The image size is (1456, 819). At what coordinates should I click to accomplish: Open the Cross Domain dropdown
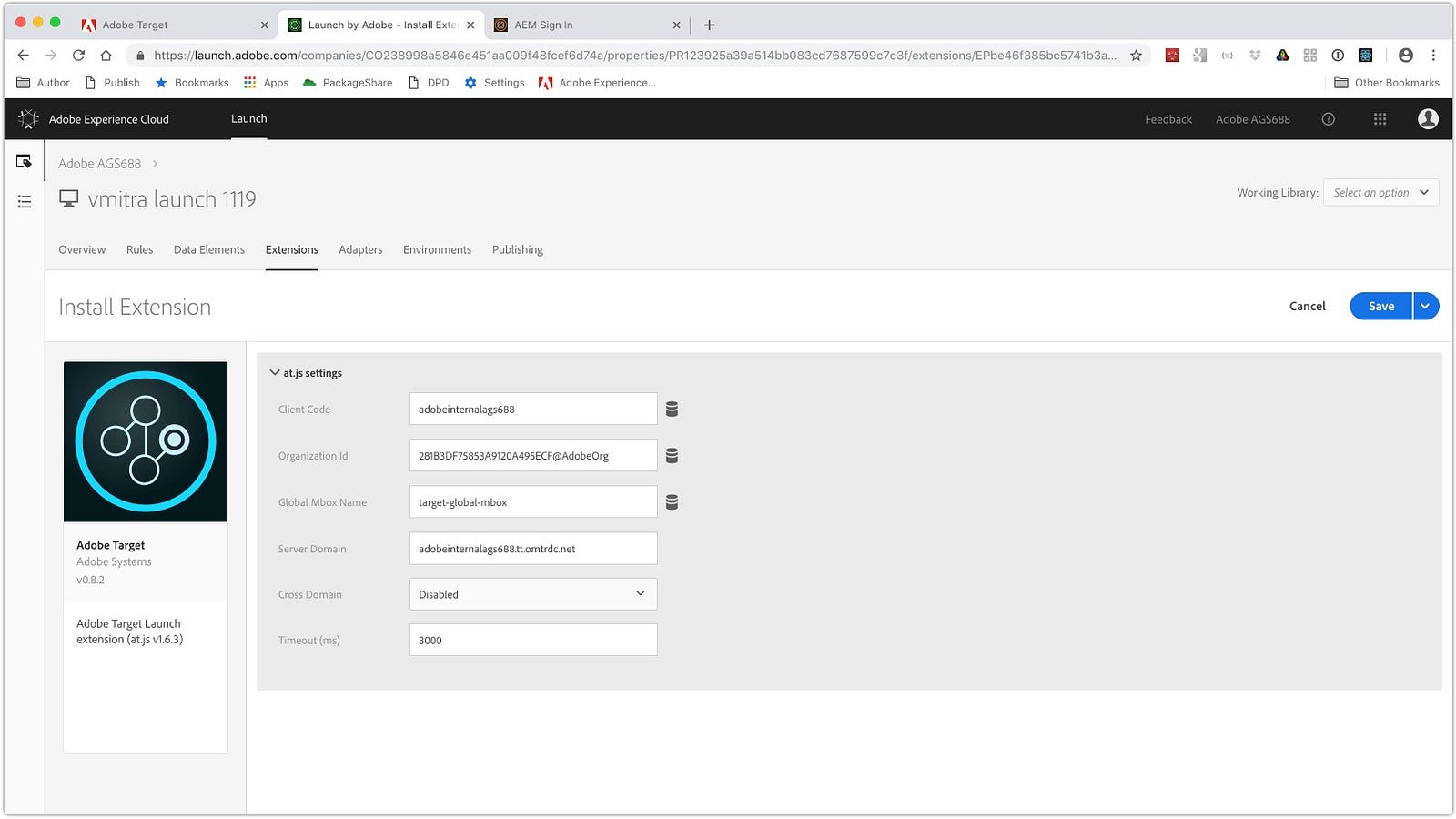(x=533, y=594)
